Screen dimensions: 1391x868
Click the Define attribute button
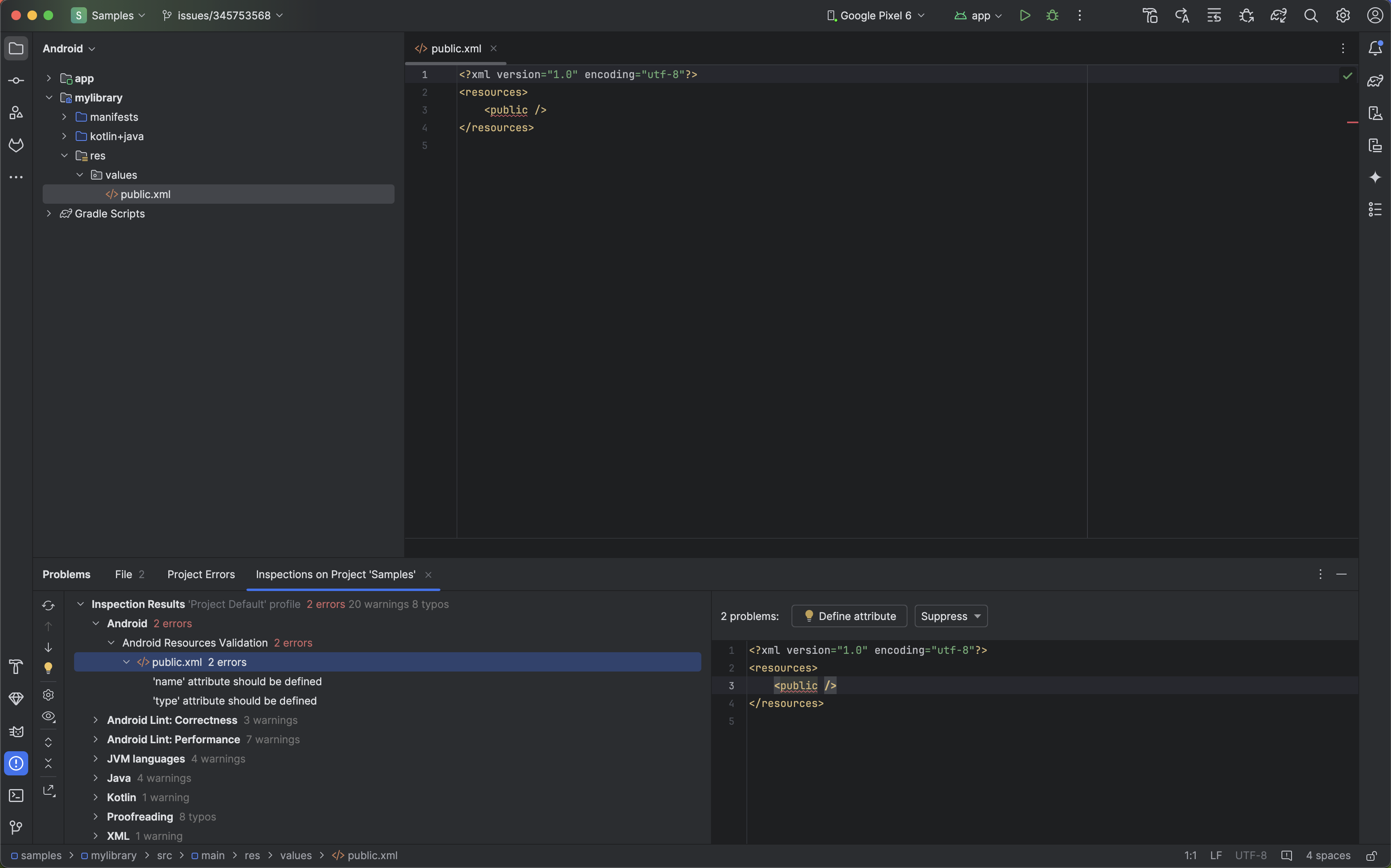point(849,616)
